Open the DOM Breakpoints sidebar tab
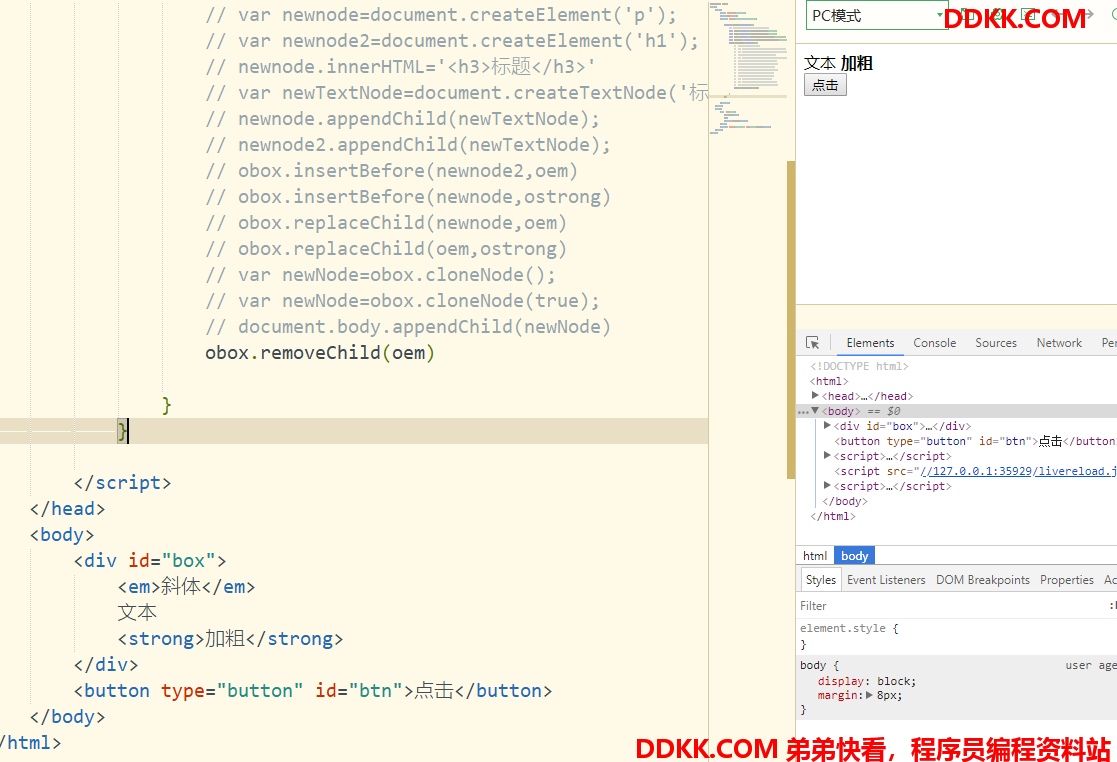This screenshot has height=762, width=1117. (982, 580)
